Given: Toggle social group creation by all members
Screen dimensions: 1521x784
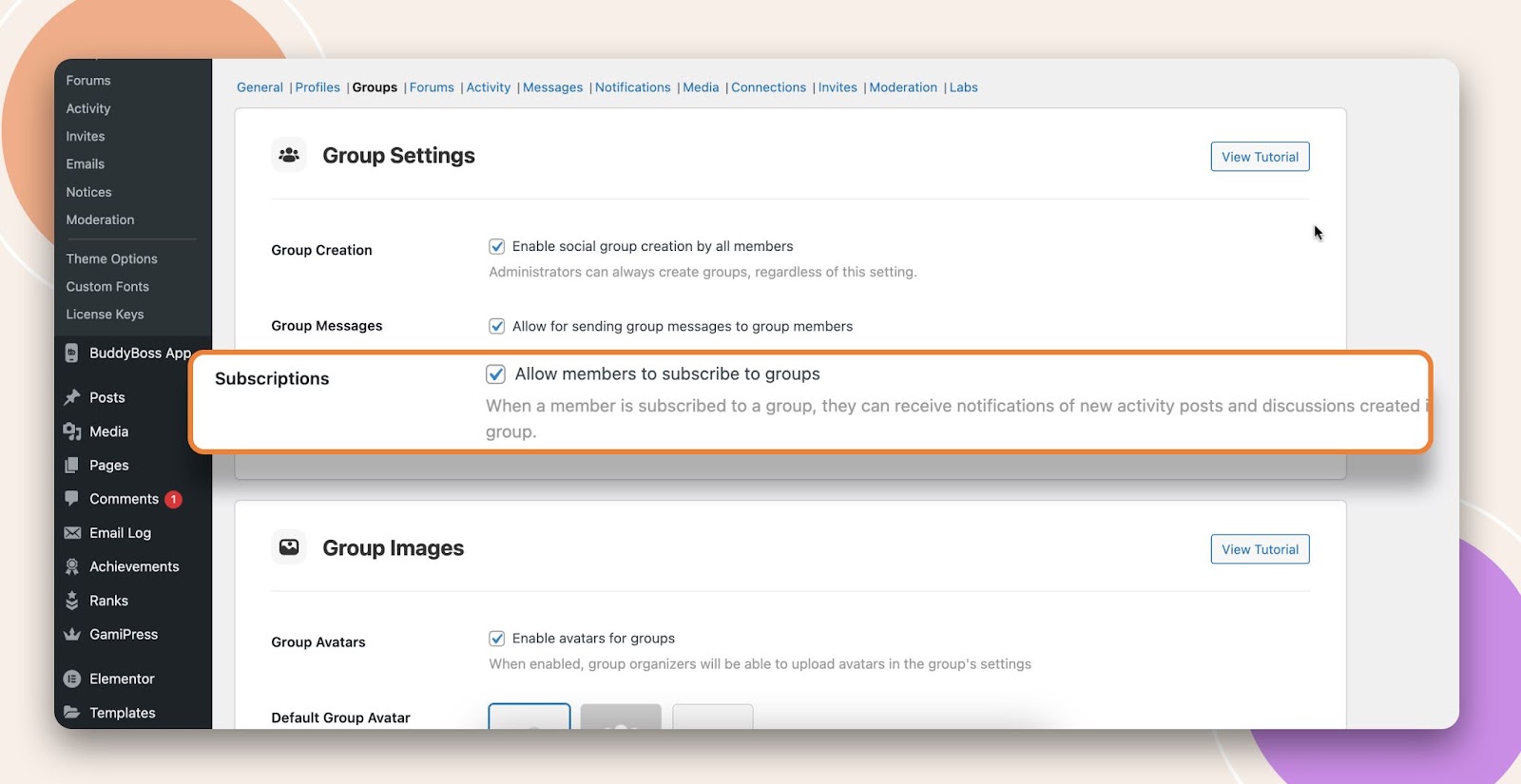Looking at the screenshot, I should [496, 246].
